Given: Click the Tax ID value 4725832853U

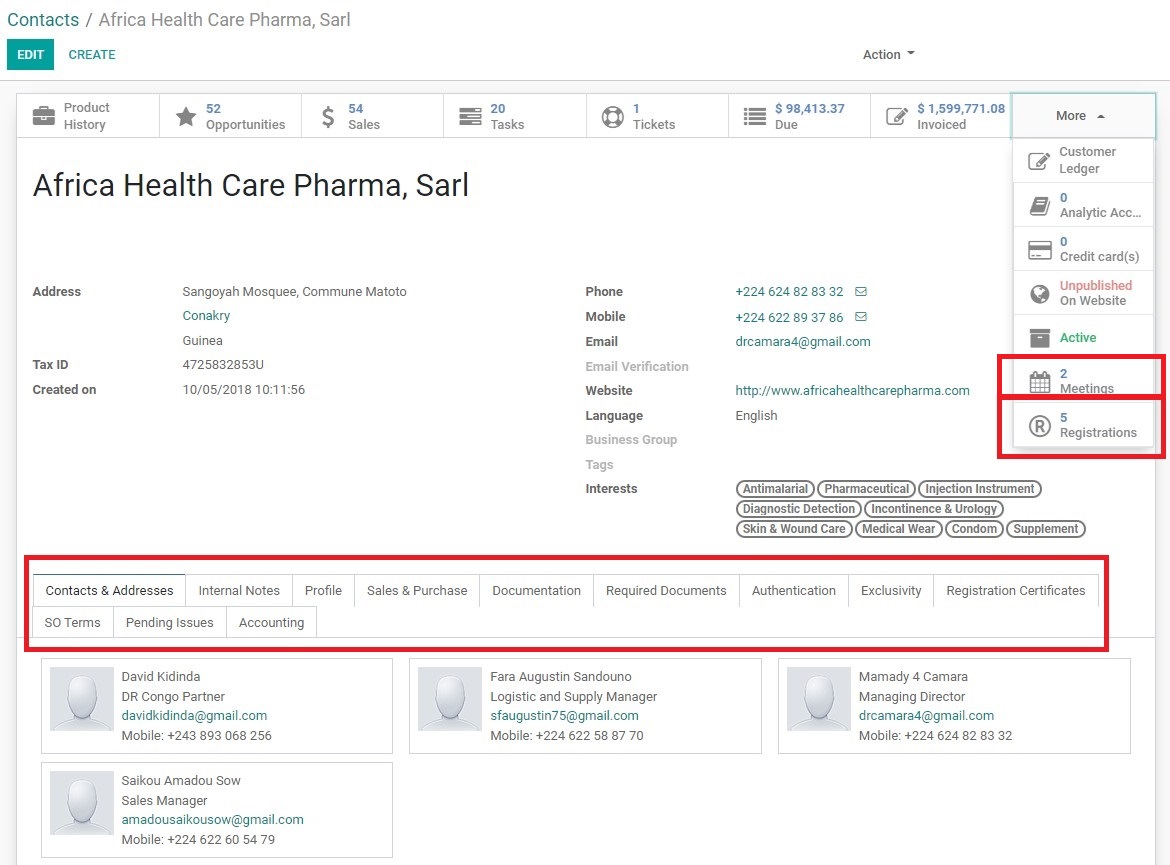Looking at the screenshot, I should [x=223, y=365].
